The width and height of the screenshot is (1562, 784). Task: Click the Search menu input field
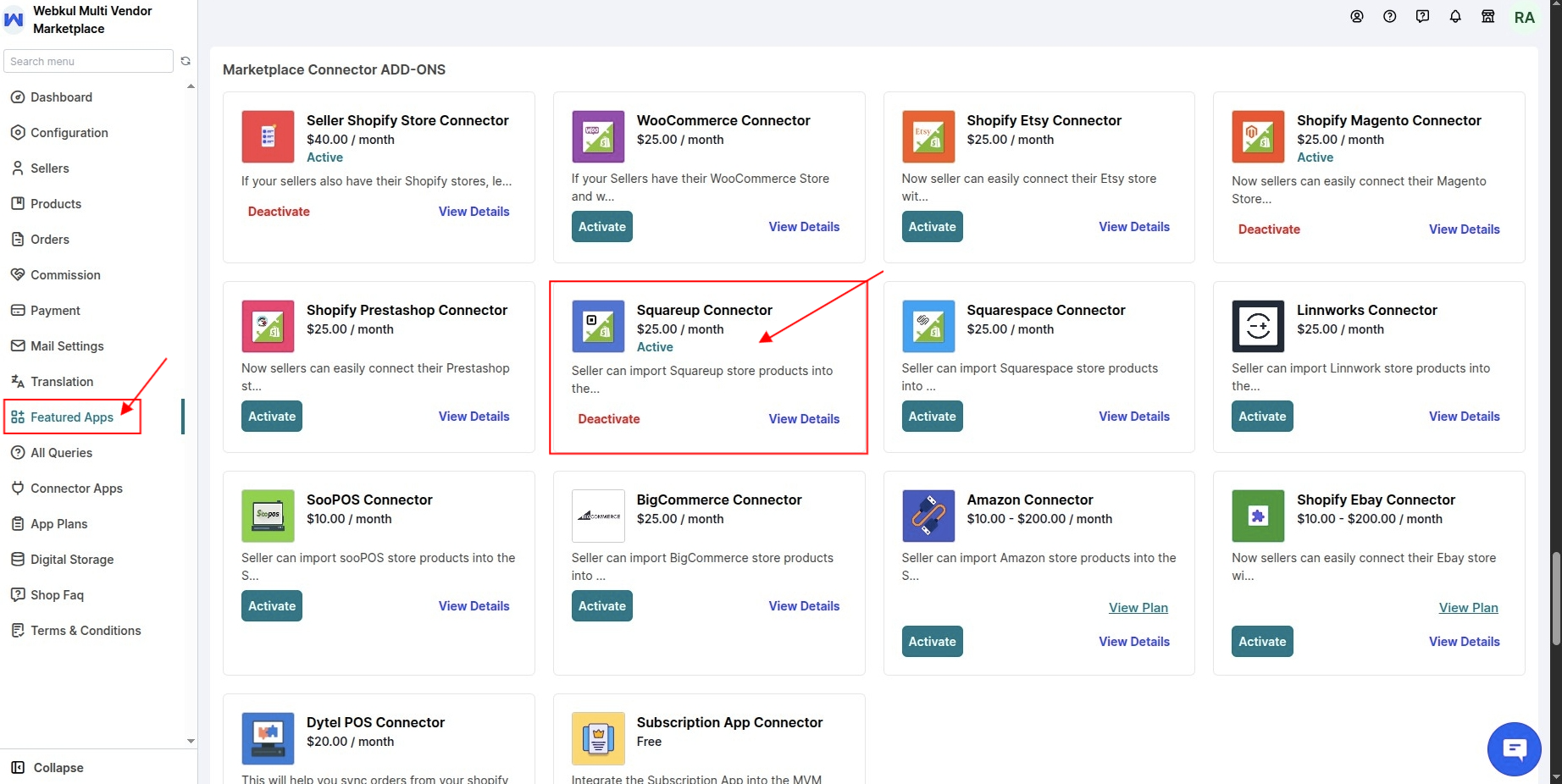(x=88, y=61)
